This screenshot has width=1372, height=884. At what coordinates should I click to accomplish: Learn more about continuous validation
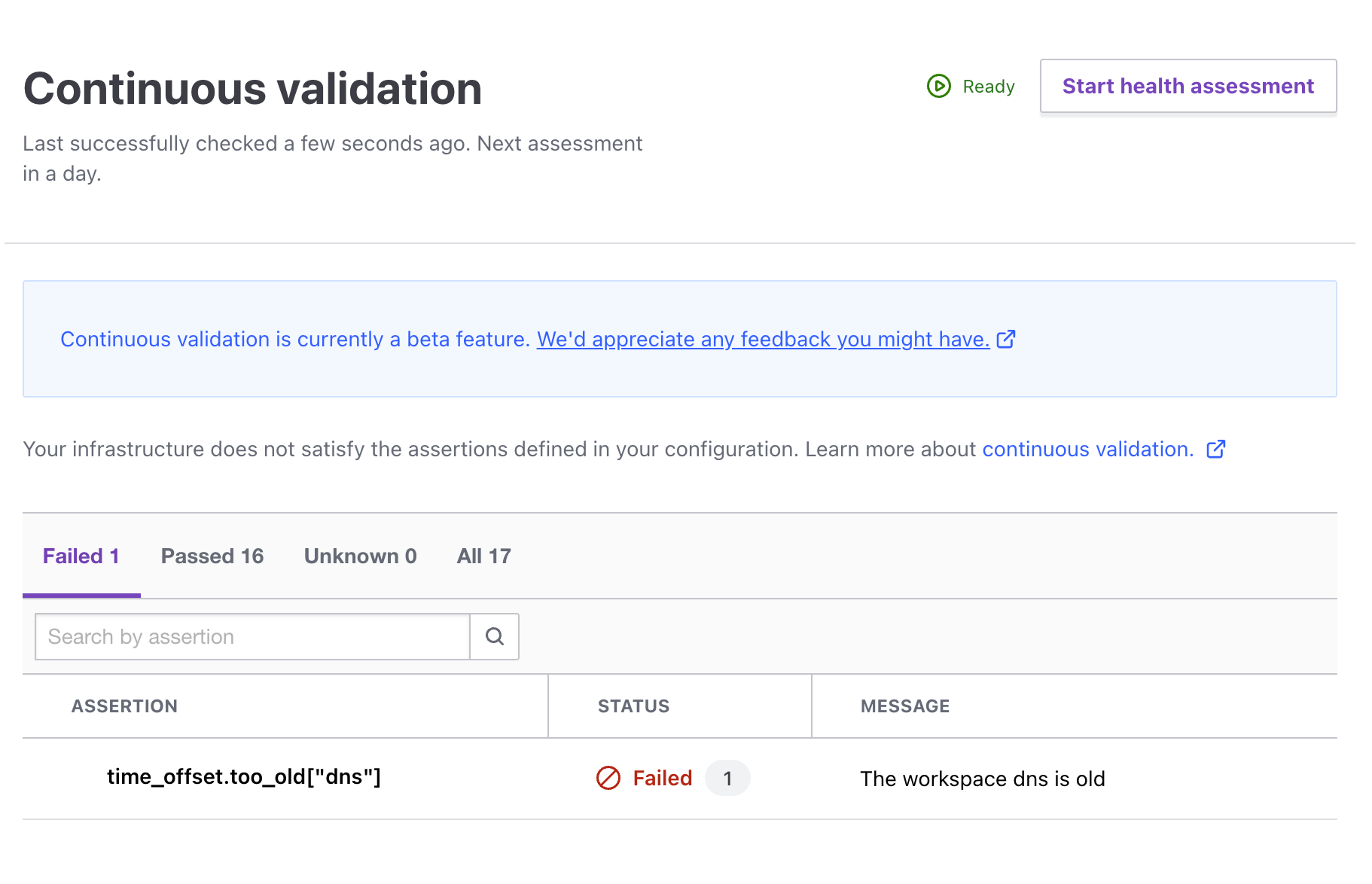1087,449
